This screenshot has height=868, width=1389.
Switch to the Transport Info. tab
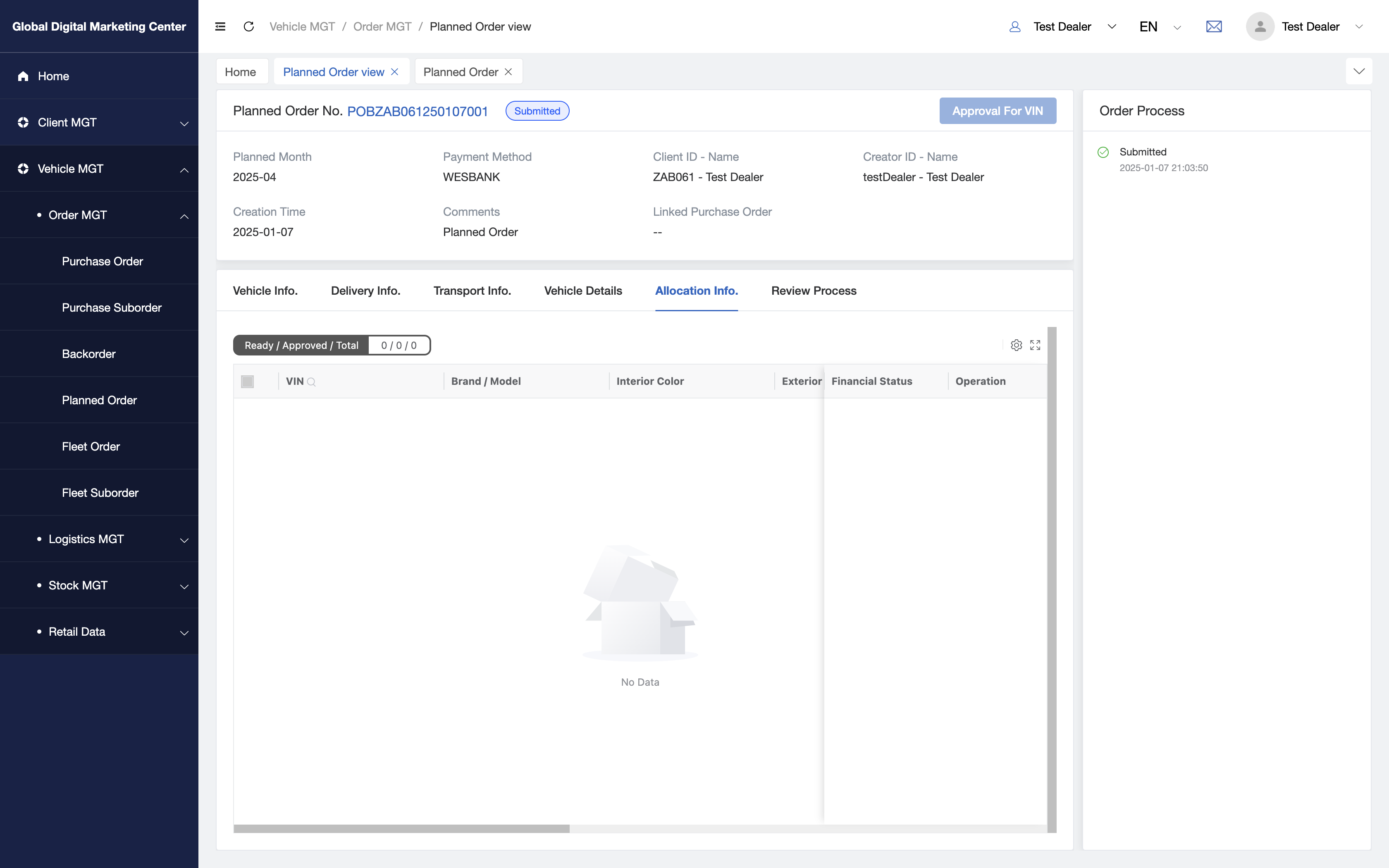(x=472, y=291)
